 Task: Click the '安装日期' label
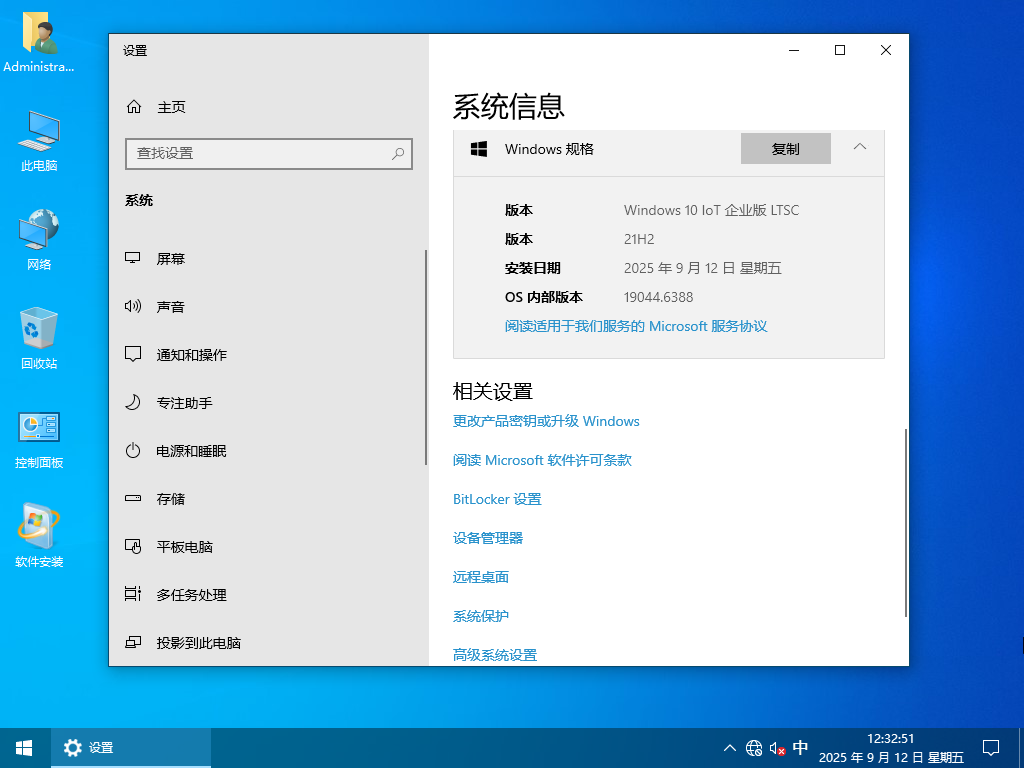pos(532,268)
